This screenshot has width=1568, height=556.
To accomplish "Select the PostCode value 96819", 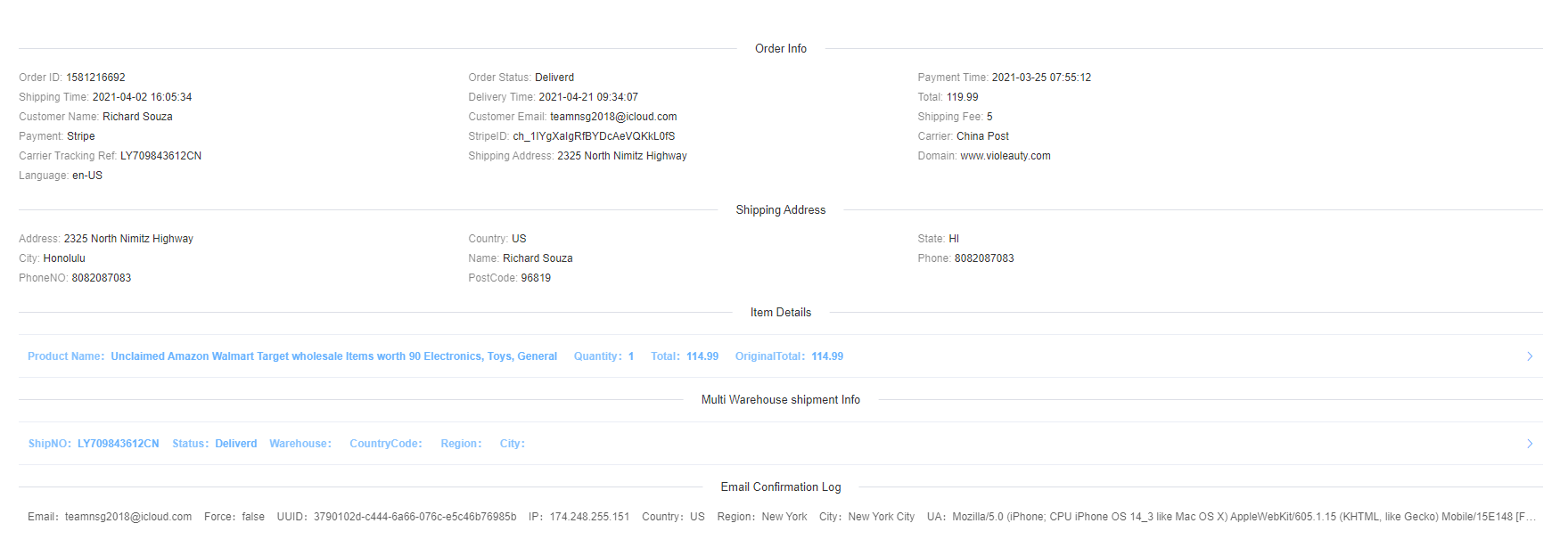I will tap(536, 278).
